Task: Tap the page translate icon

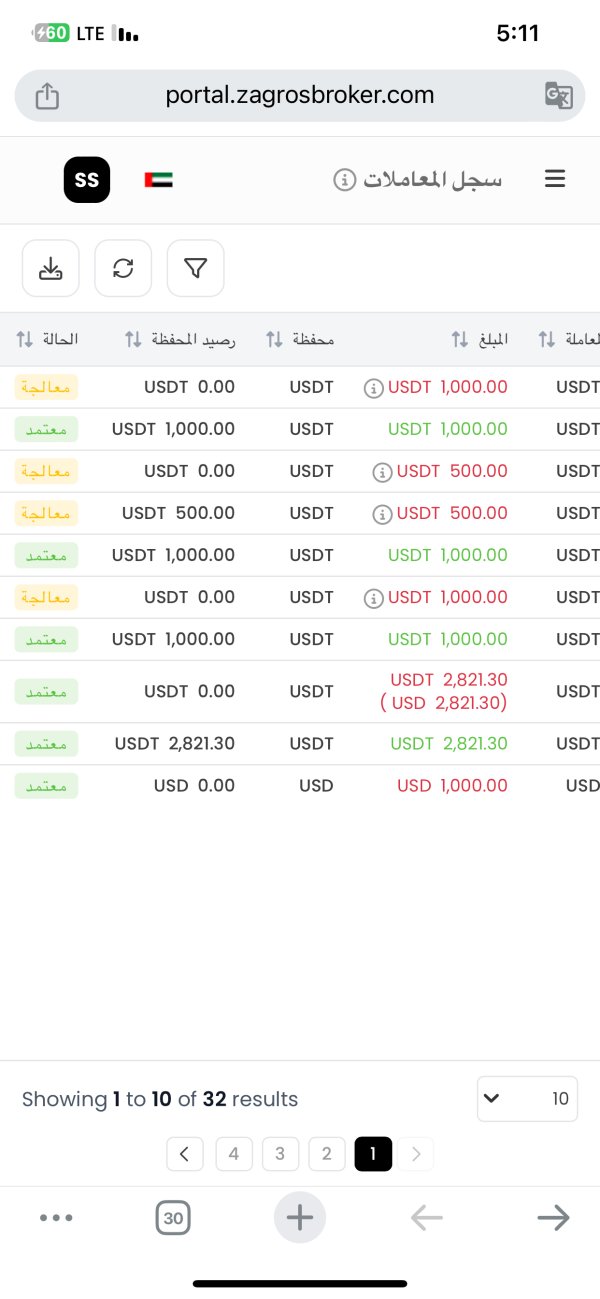Action: pos(558,96)
